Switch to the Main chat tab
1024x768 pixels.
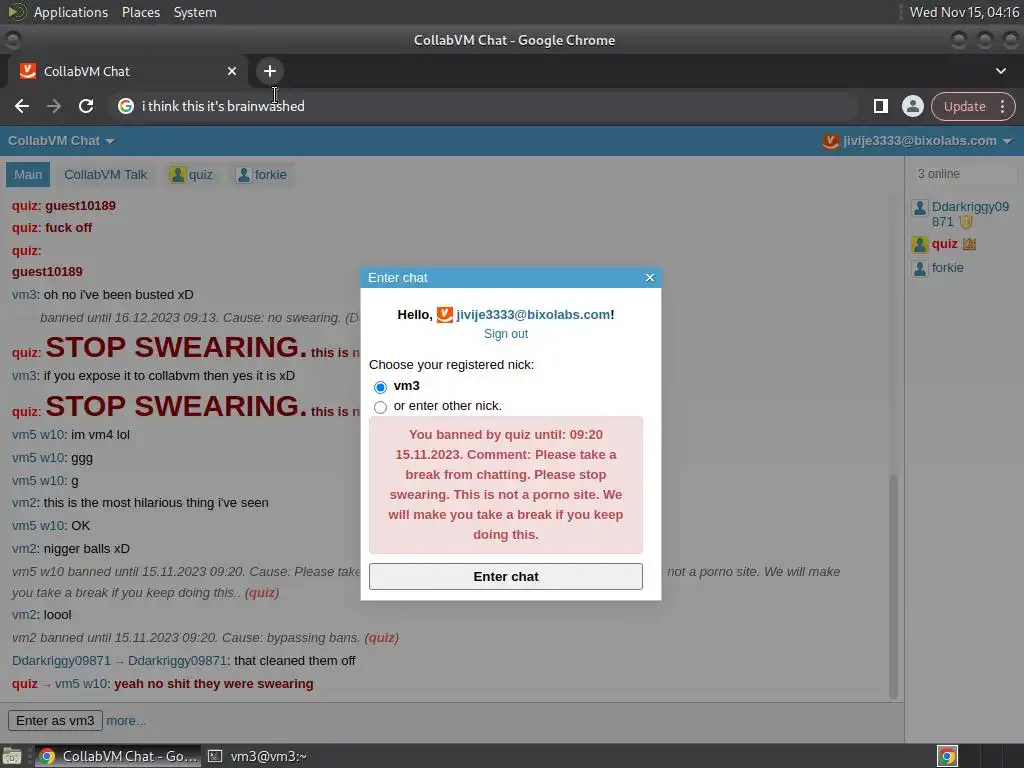click(x=28, y=174)
